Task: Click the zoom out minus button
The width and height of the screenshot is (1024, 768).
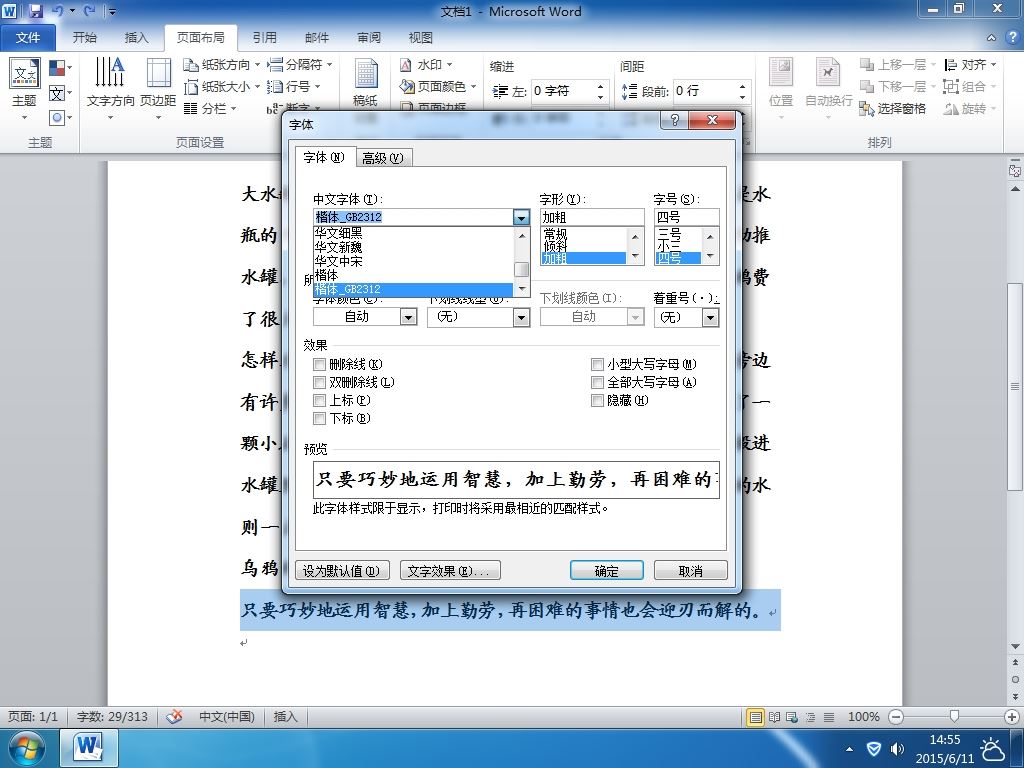Action: pos(896,717)
